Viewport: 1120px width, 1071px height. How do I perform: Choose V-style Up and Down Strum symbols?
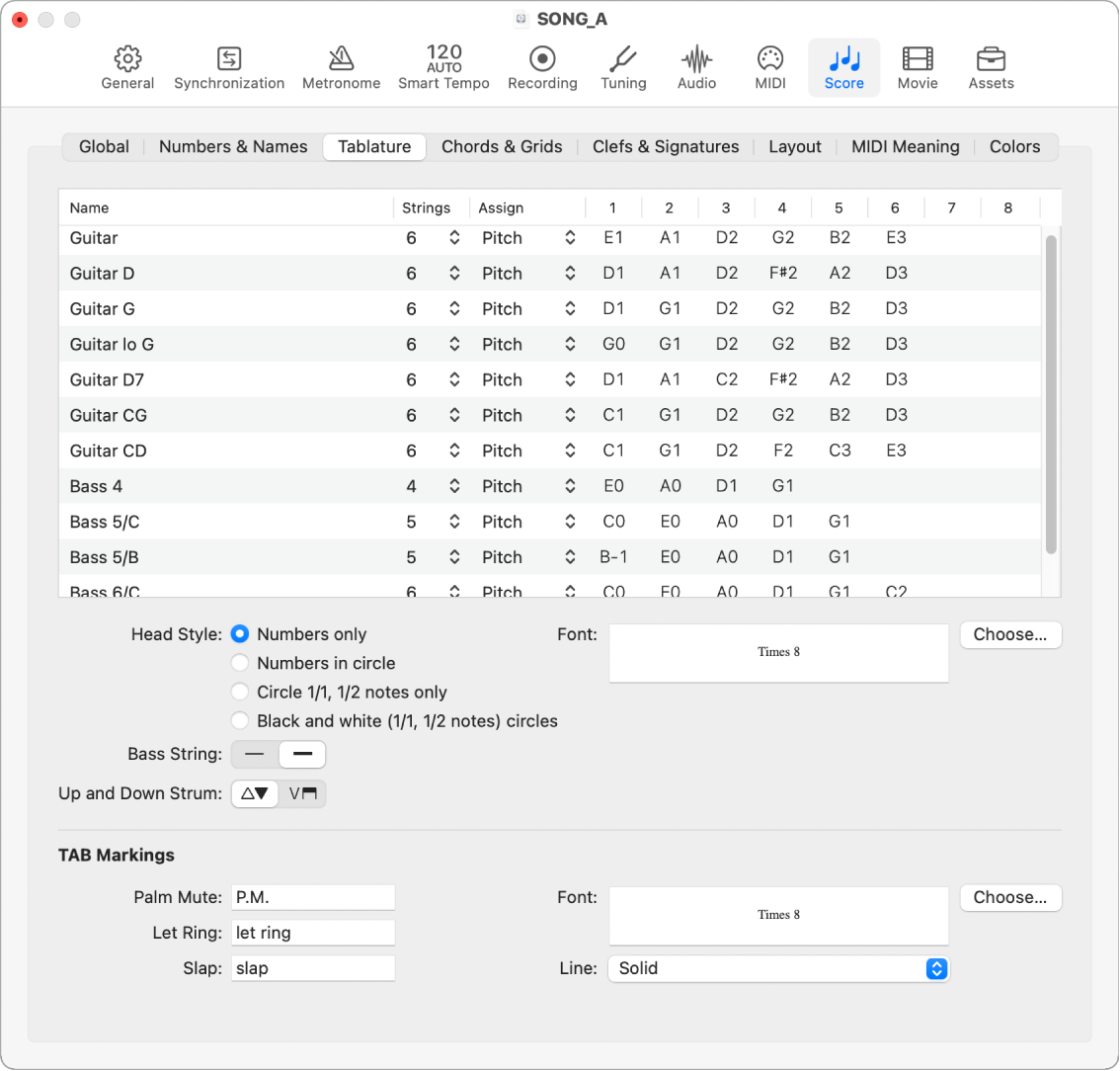302,793
